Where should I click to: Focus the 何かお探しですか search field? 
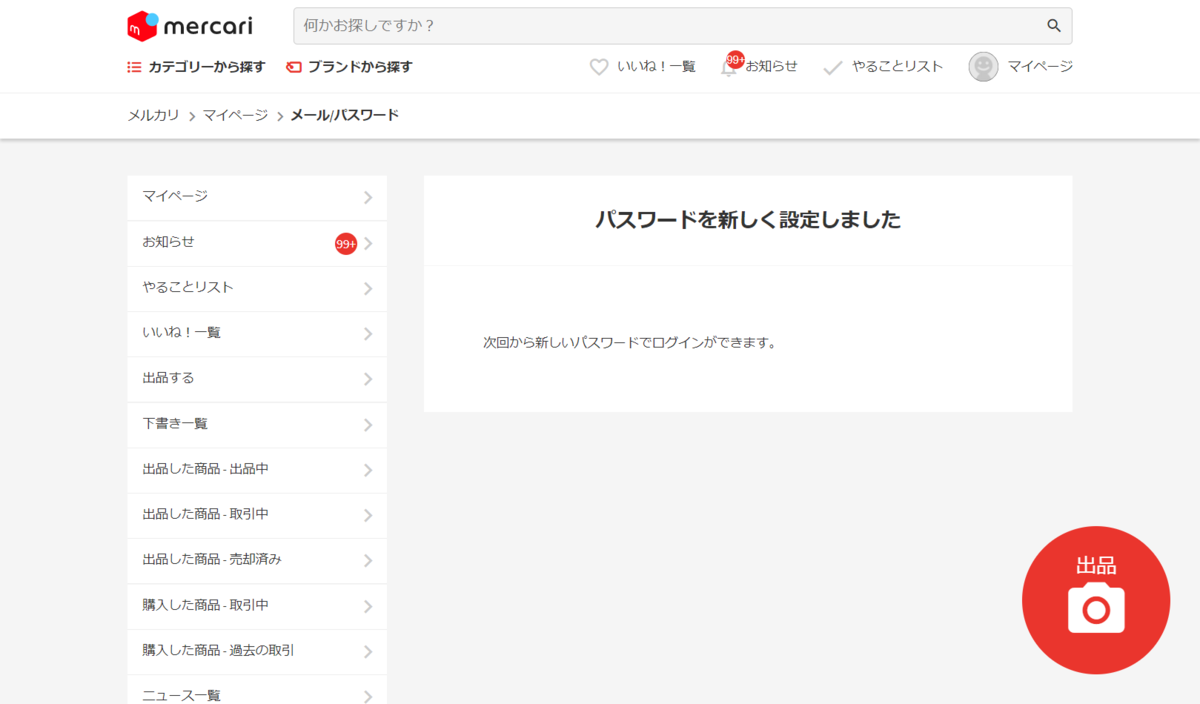point(682,26)
